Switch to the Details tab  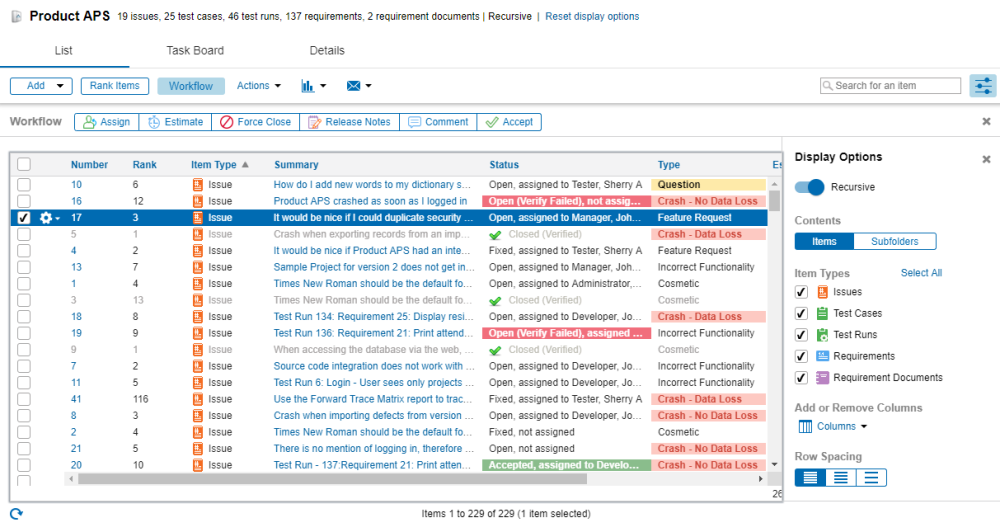(327, 51)
